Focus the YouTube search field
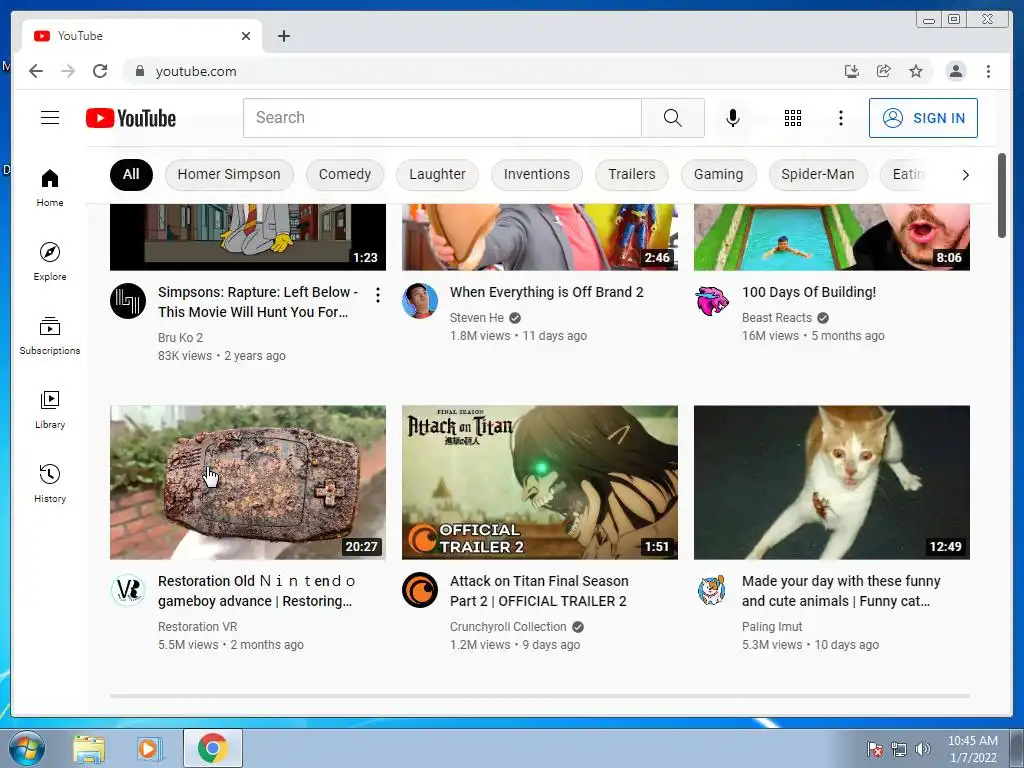The width and height of the screenshot is (1024, 768). tap(442, 118)
